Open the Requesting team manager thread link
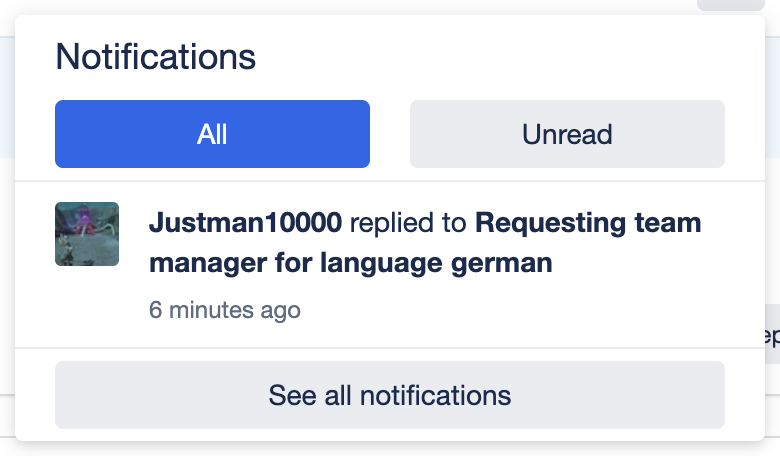Screen dimensions: 780x456 (x=588, y=223)
